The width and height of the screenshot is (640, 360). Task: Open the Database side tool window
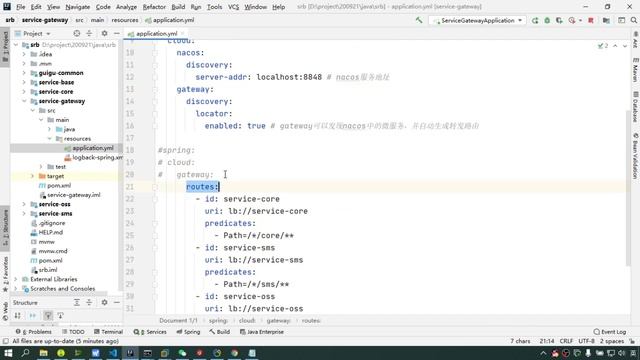pyautogui.click(x=636, y=107)
